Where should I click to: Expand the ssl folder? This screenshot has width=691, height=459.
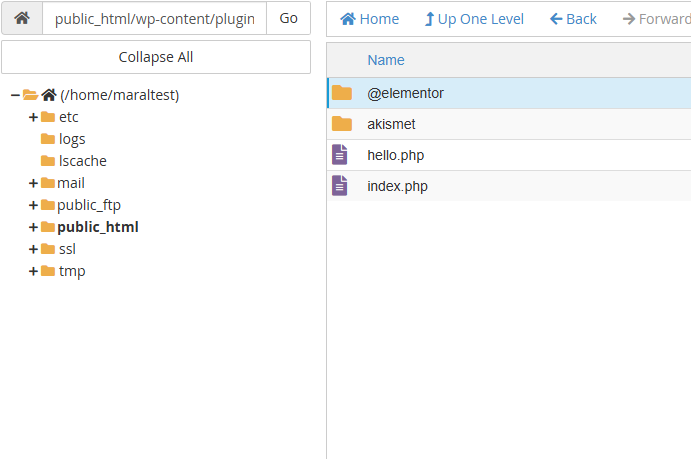(x=33, y=249)
